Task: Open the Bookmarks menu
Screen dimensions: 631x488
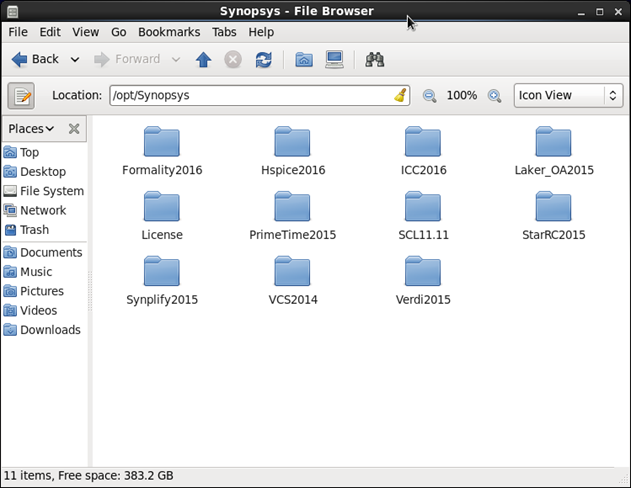Action: coord(169,32)
